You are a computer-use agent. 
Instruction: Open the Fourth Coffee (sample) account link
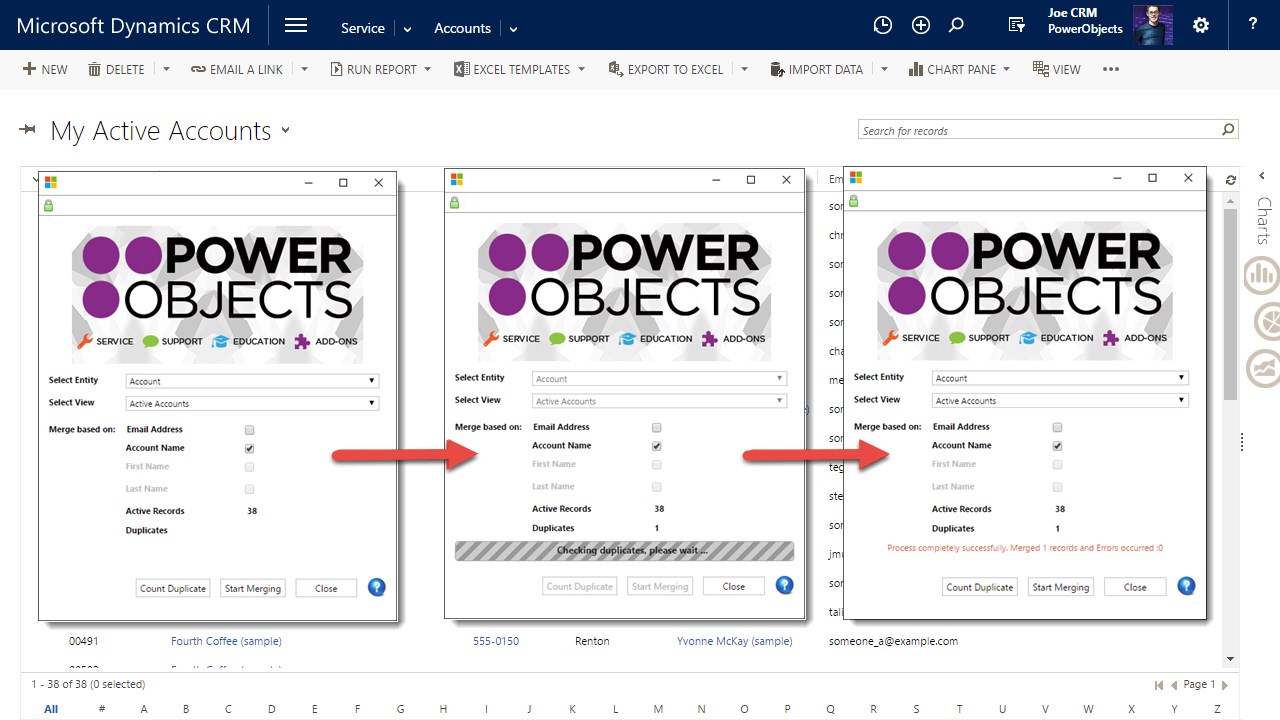click(x=226, y=641)
